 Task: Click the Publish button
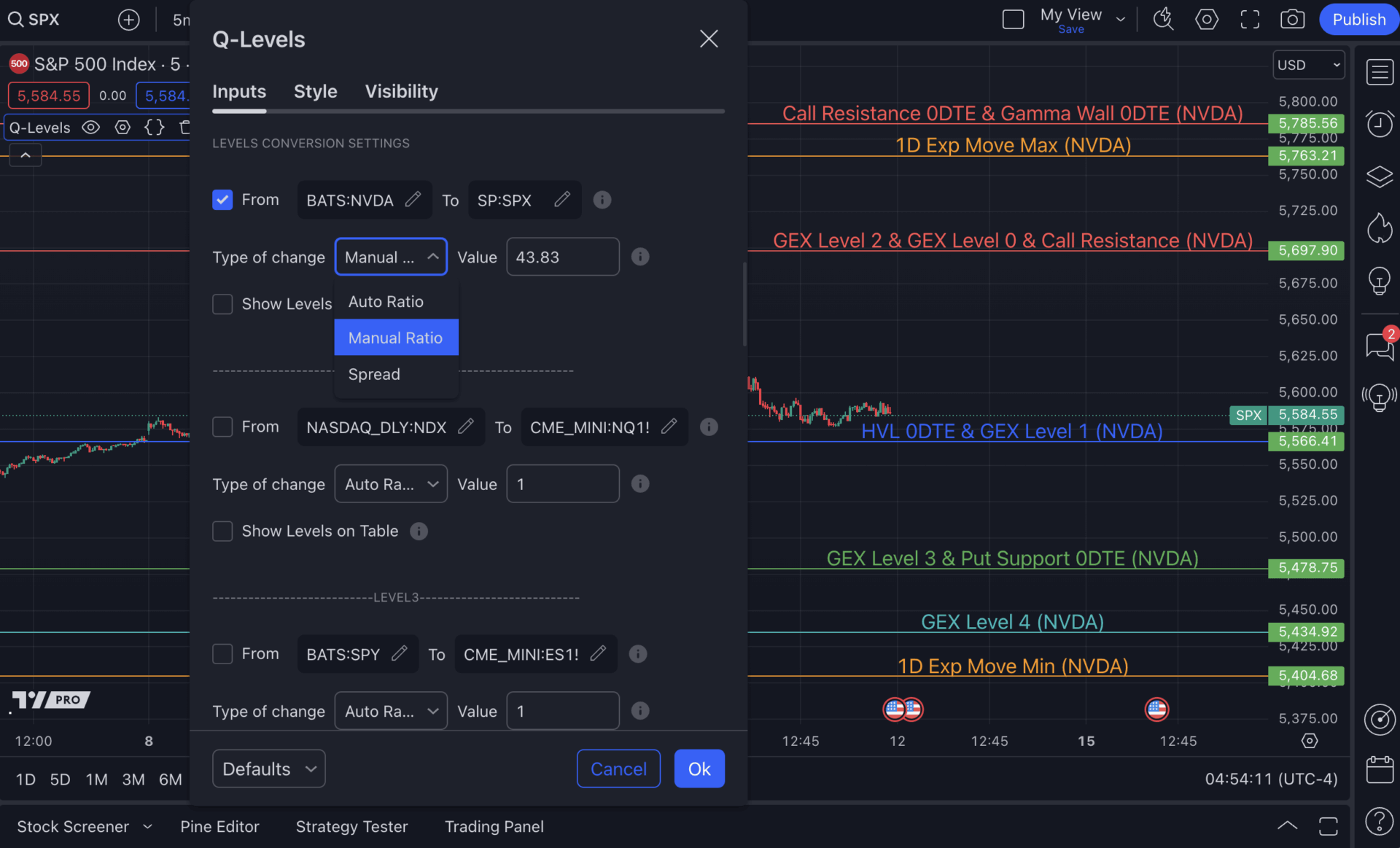pyautogui.click(x=1358, y=20)
